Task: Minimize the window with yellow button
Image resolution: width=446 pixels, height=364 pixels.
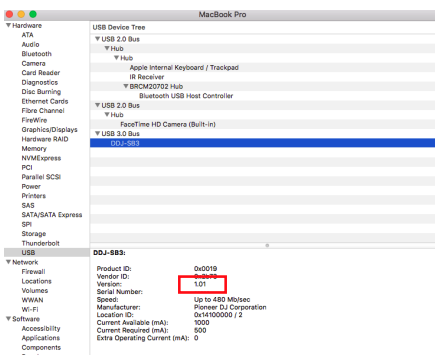Action: (x=21, y=14)
